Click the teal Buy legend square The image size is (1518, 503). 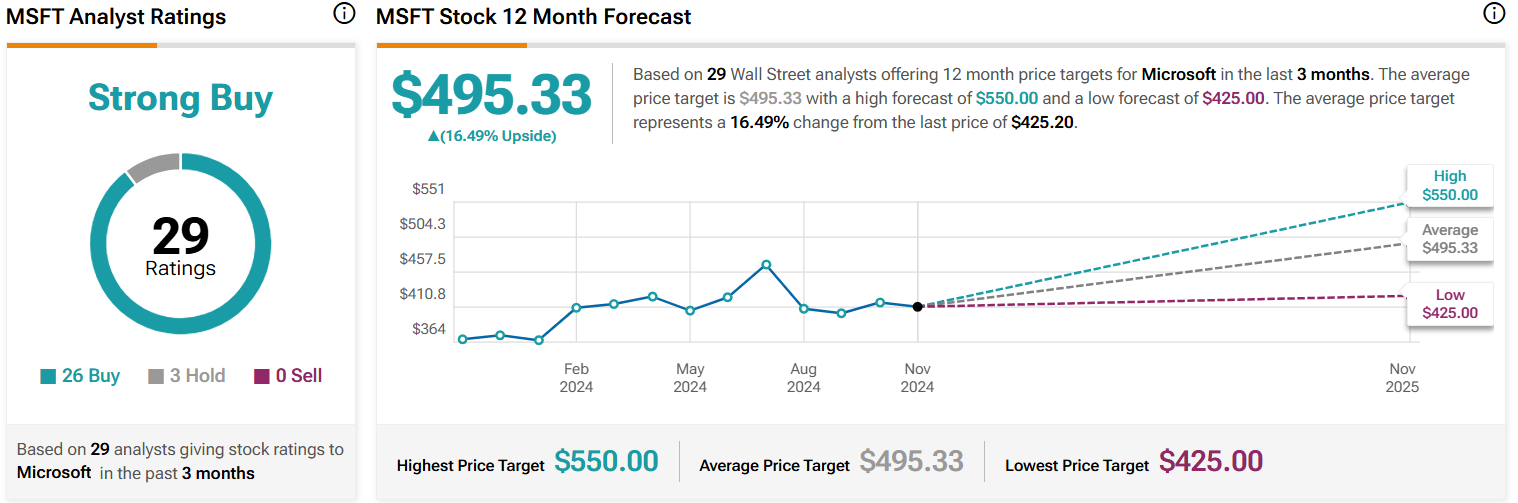[48, 377]
